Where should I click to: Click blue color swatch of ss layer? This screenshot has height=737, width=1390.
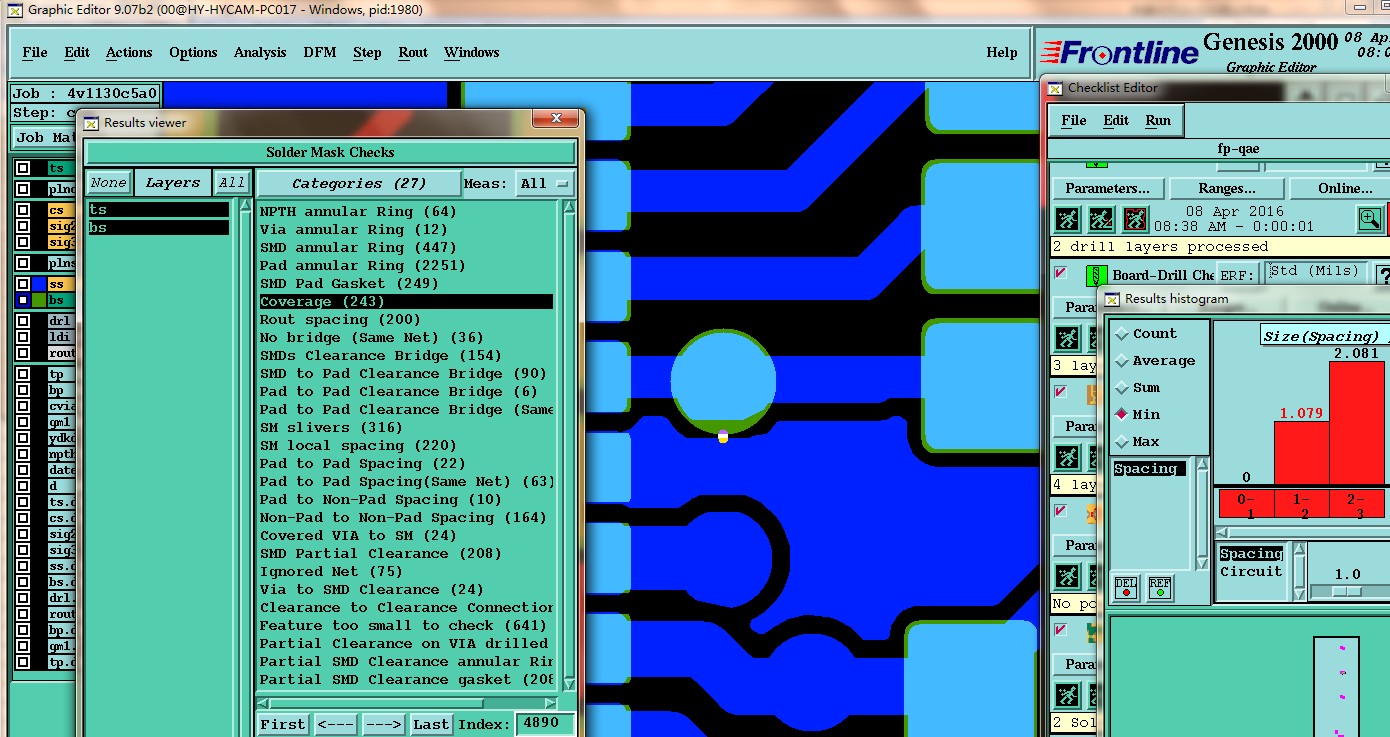pos(40,284)
